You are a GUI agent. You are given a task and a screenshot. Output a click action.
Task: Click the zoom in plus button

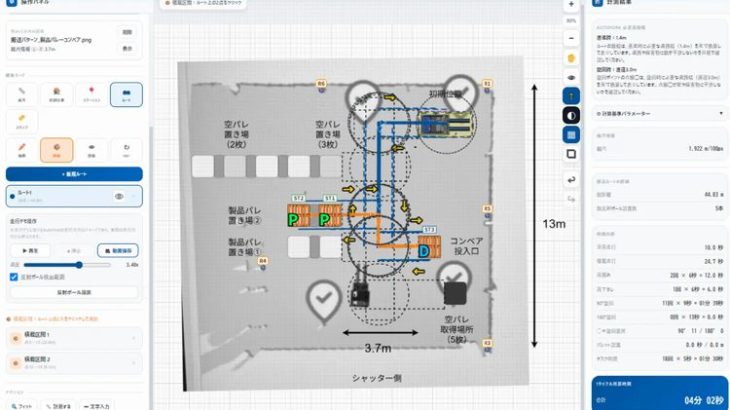click(x=571, y=5)
